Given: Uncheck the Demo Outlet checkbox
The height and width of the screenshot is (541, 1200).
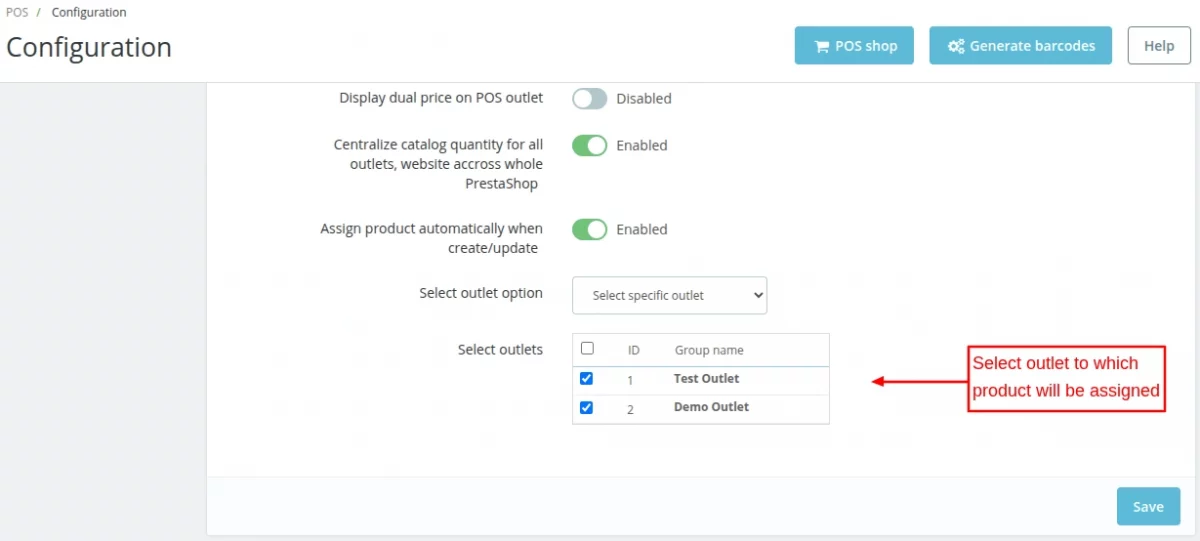Looking at the screenshot, I should coord(587,408).
